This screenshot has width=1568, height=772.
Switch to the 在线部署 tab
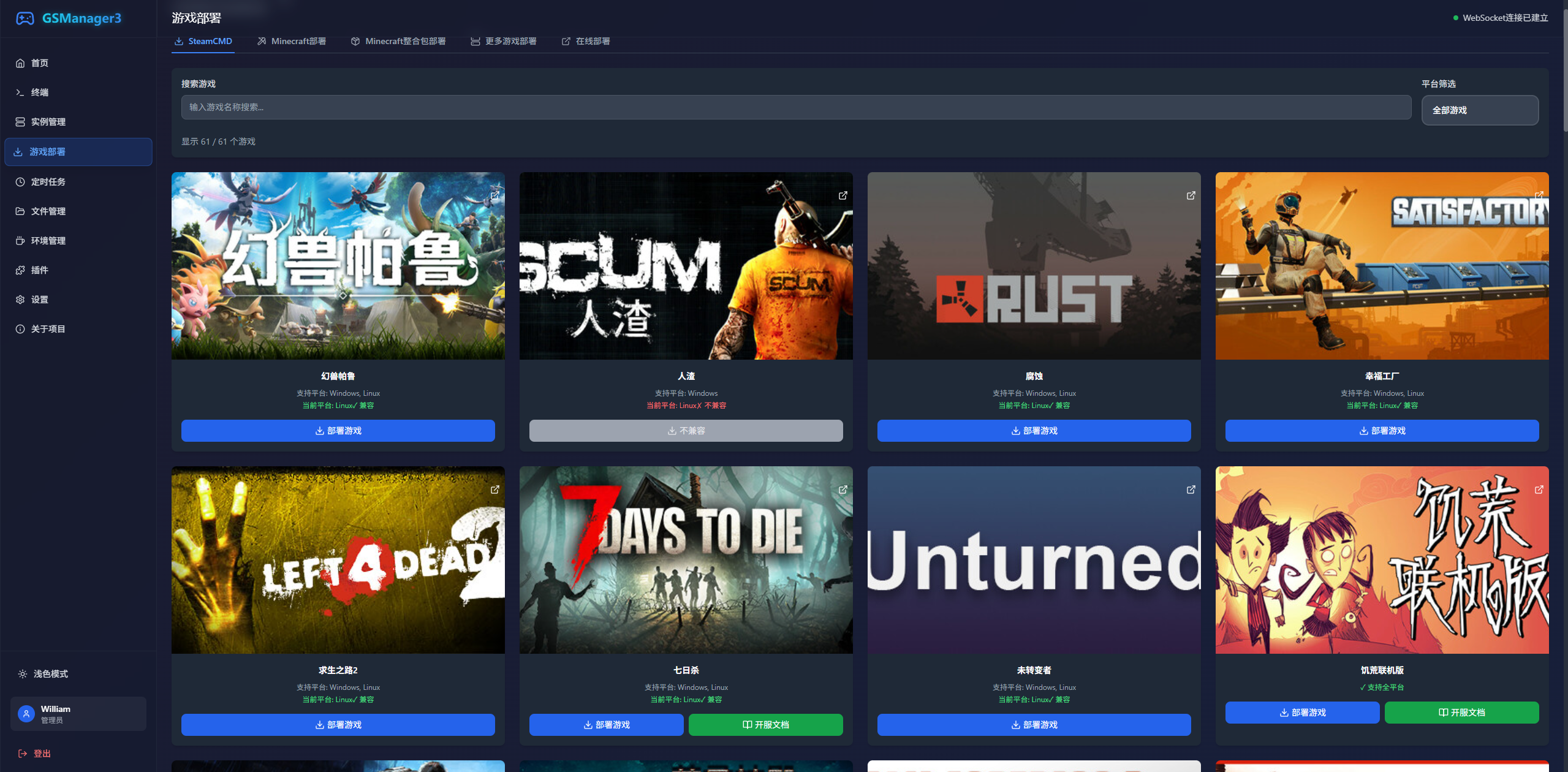point(586,42)
